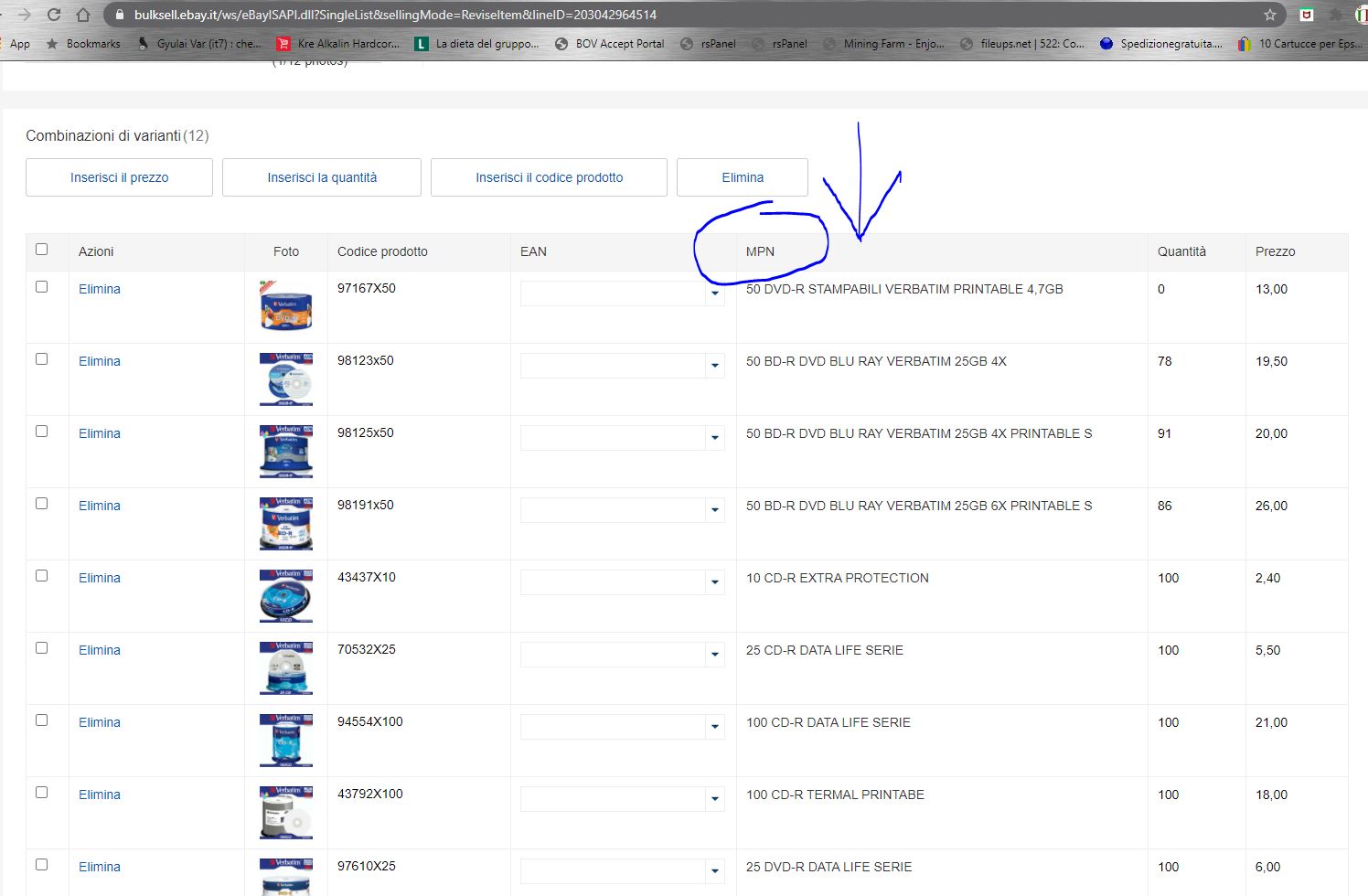The height and width of the screenshot is (896, 1368).
Task: Click the MPN column header
Action: click(760, 251)
